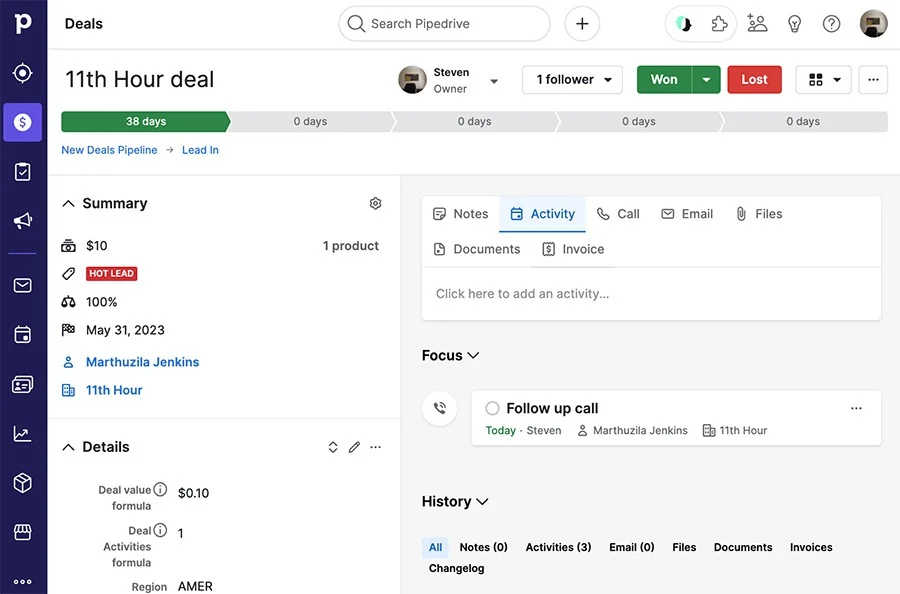Open the Products box icon in sidebar
Screen dimensions: 900x594
click(x=22, y=482)
